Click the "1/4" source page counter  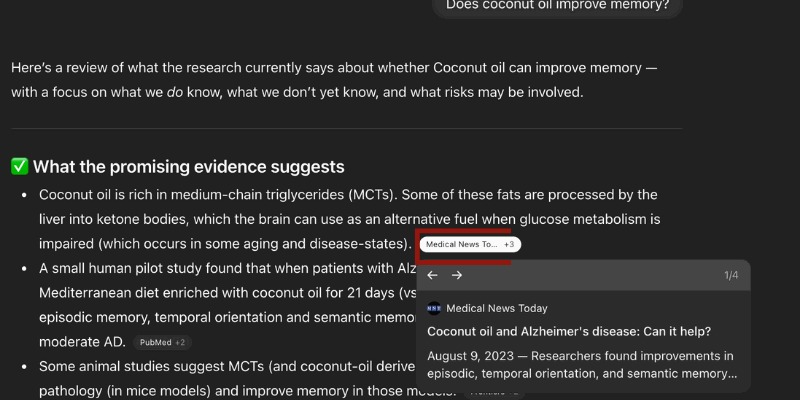coord(730,275)
